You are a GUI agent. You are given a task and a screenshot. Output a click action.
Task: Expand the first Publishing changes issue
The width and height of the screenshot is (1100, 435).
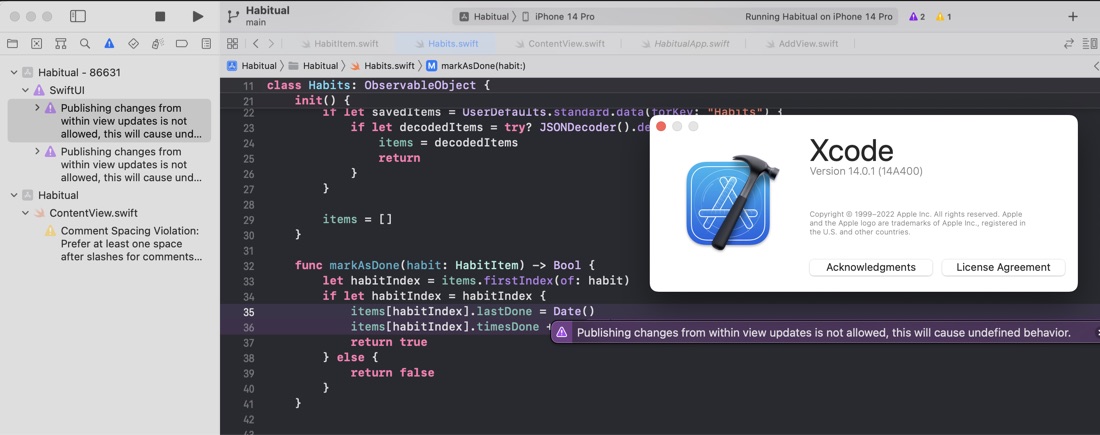[x=37, y=108]
